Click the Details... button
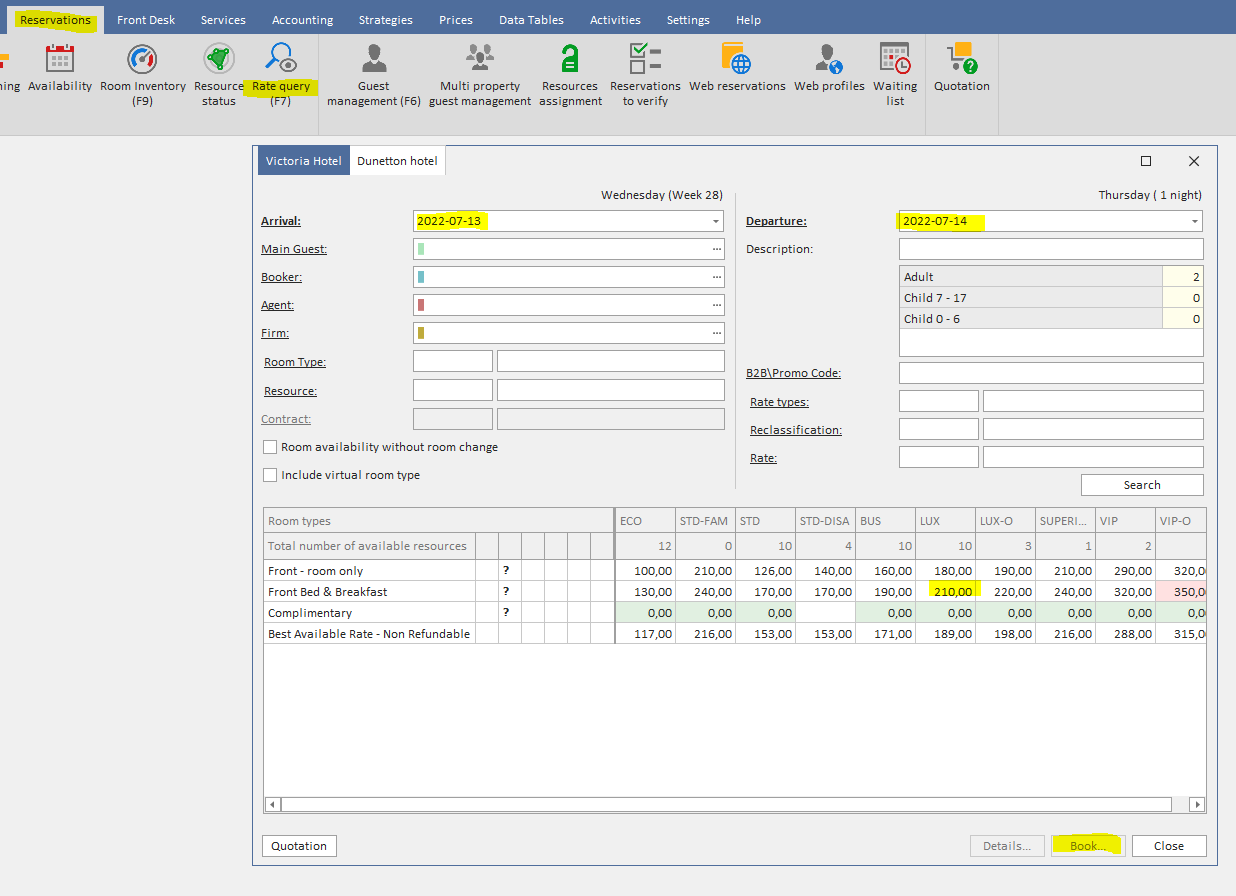1236x896 pixels. pos(1007,846)
